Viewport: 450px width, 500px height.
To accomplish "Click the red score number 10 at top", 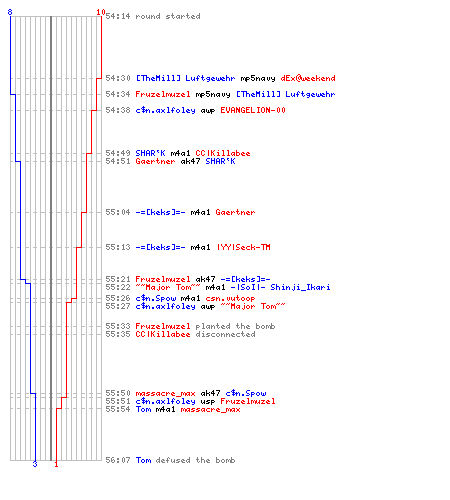I will (x=101, y=12).
